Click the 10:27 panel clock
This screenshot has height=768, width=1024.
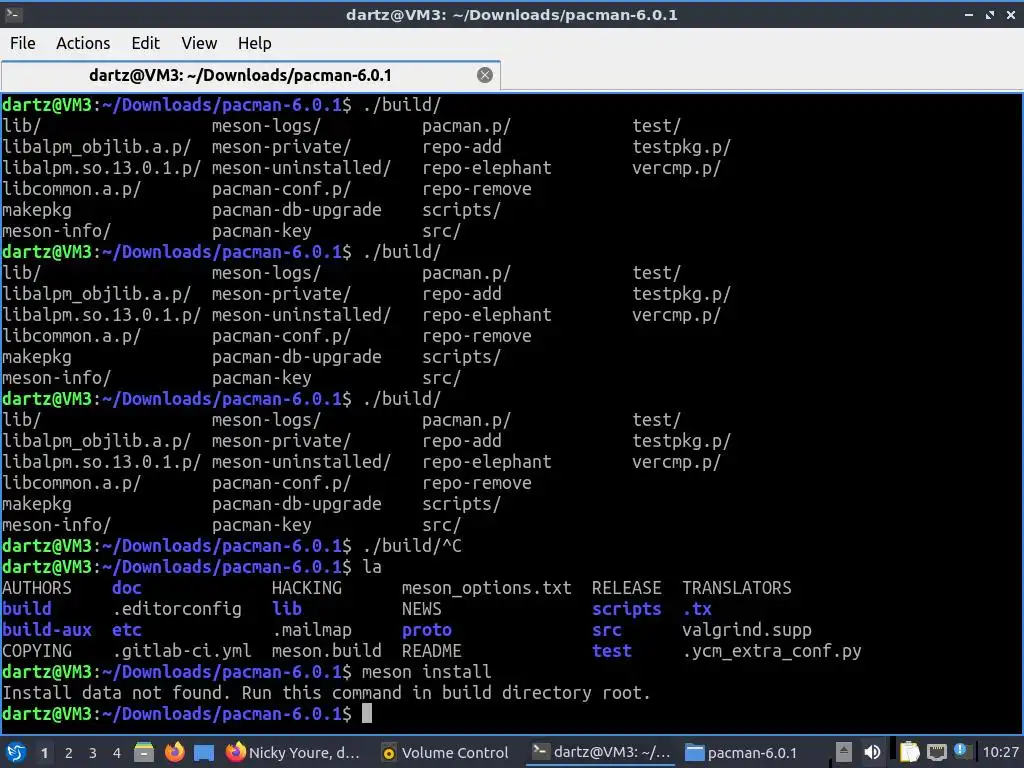coord(1000,752)
